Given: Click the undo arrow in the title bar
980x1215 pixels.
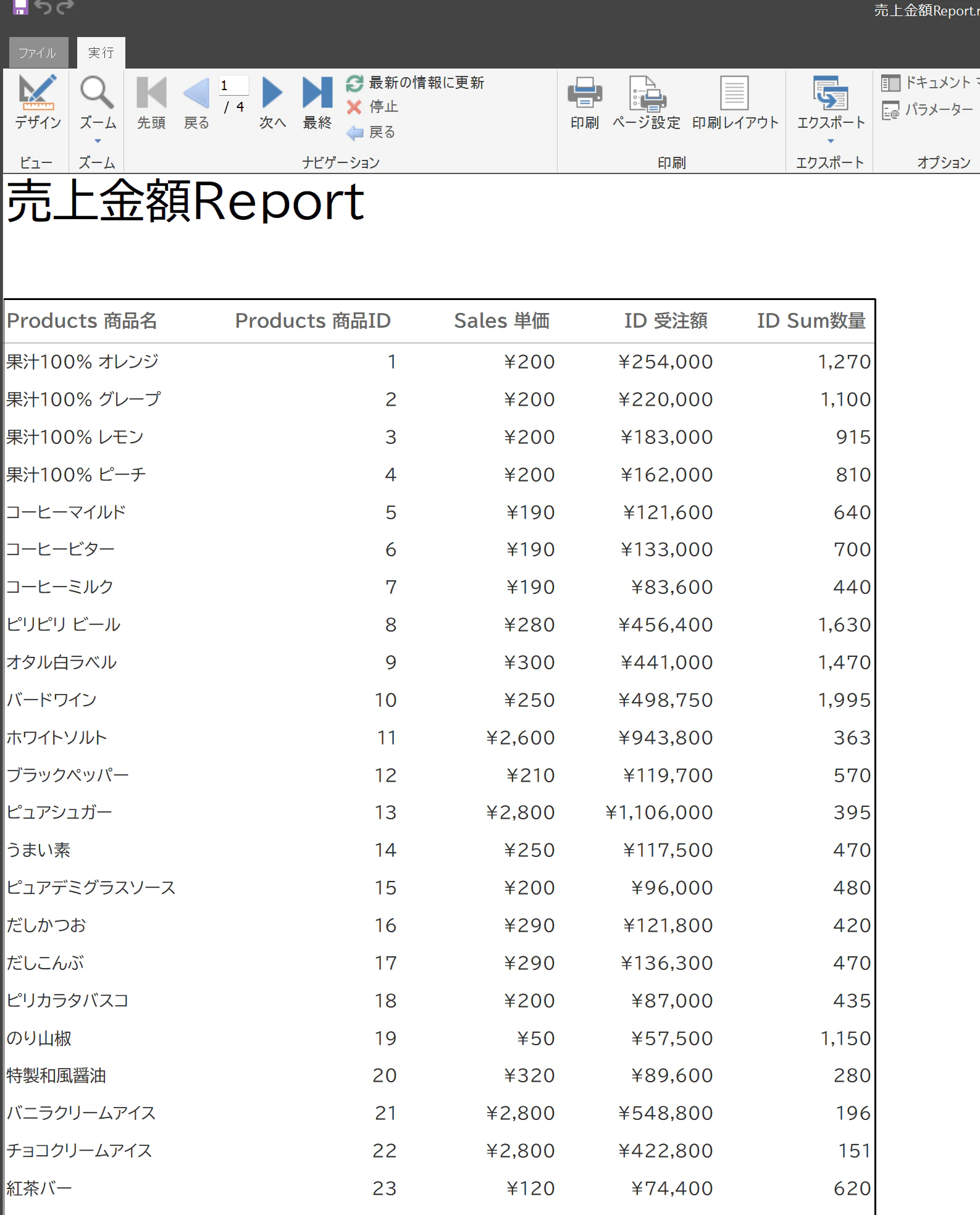Looking at the screenshot, I should pyautogui.click(x=43, y=7).
